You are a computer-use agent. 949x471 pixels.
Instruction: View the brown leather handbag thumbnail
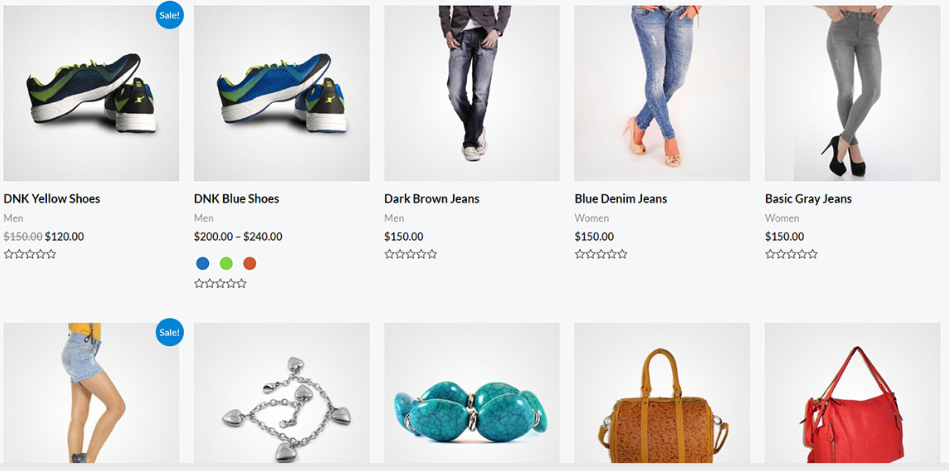pyautogui.click(x=662, y=393)
